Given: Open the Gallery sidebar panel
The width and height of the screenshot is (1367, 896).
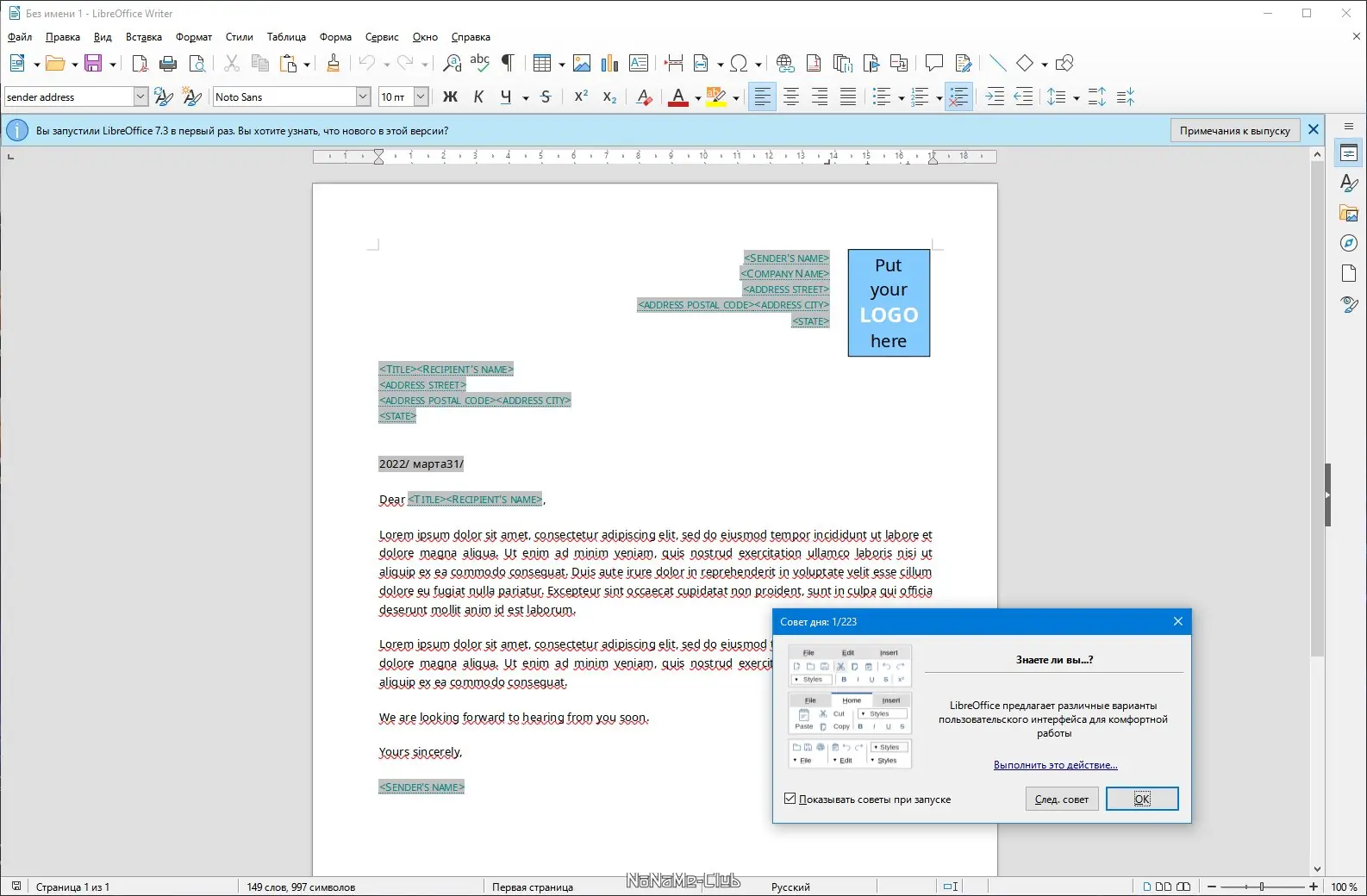Looking at the screenshot, I should (1349, 213).
